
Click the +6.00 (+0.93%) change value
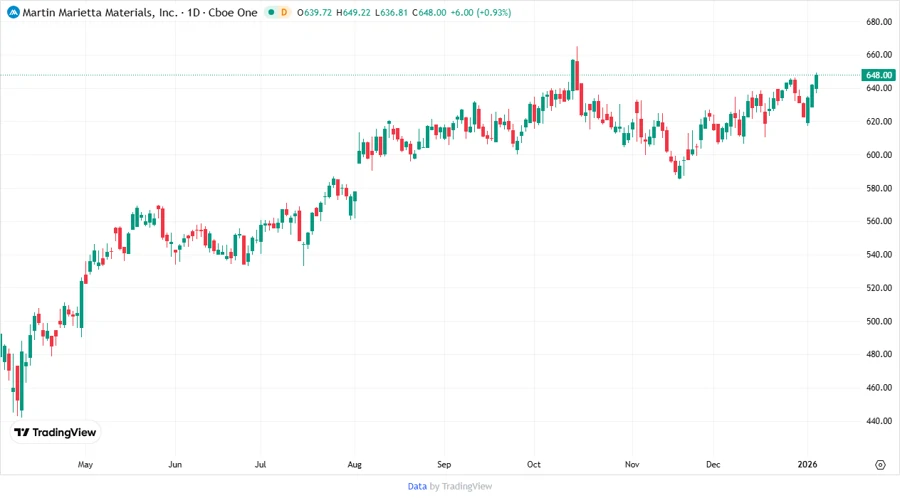(x=480, y=12)
